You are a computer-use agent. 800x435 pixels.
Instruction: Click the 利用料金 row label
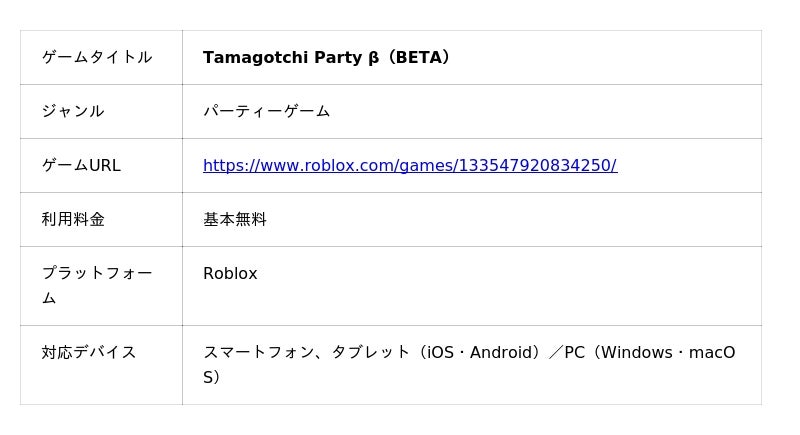tap(73, 220)
